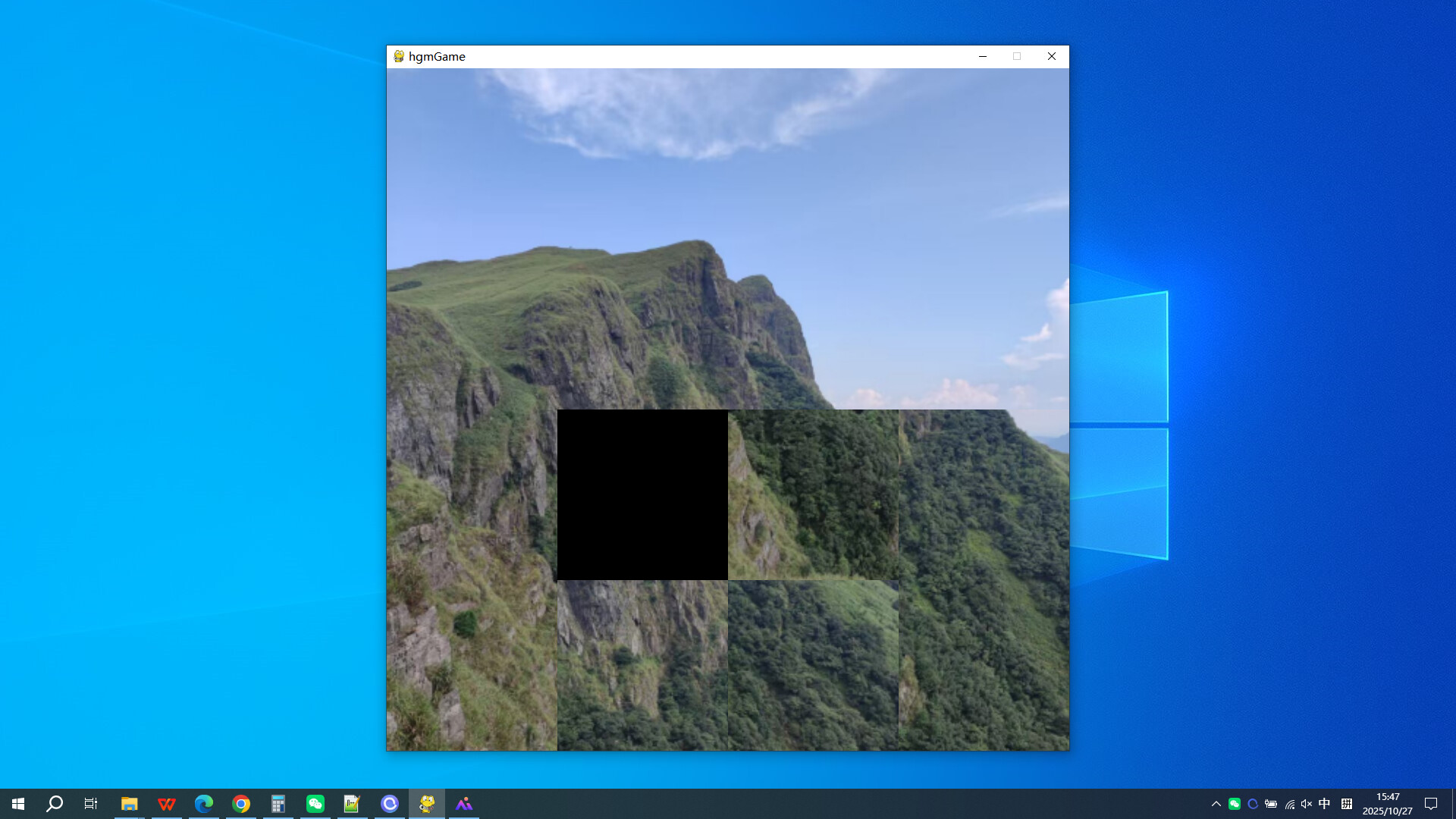Switch input method from 中 to English
The height and width of the screenshot is (819, 1456).
click(x=1324, y=803)
